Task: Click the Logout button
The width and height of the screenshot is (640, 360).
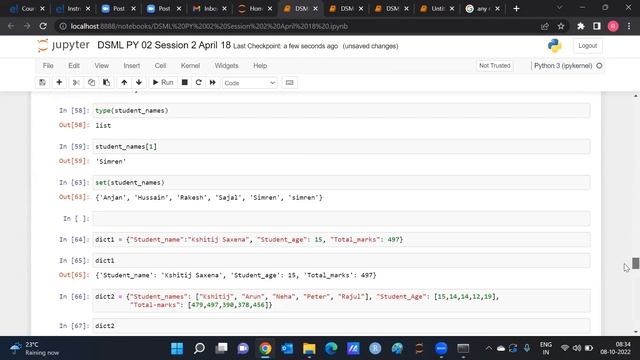Action: [587, 46]
